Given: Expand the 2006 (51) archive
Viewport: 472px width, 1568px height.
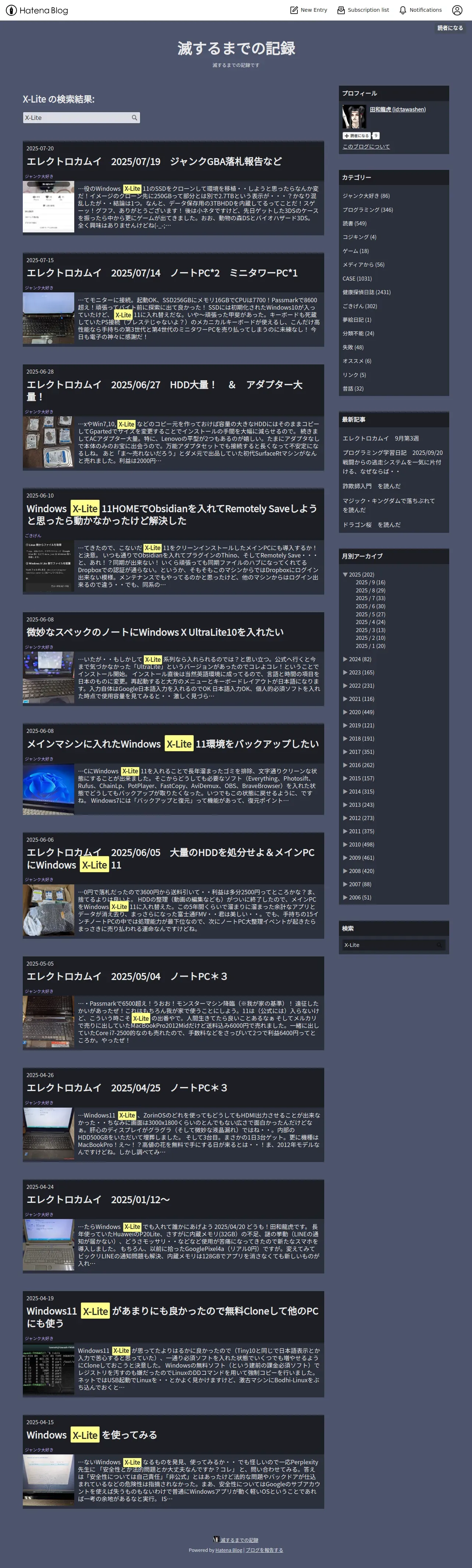Looking at the screenshot, I should coord(345,897).
